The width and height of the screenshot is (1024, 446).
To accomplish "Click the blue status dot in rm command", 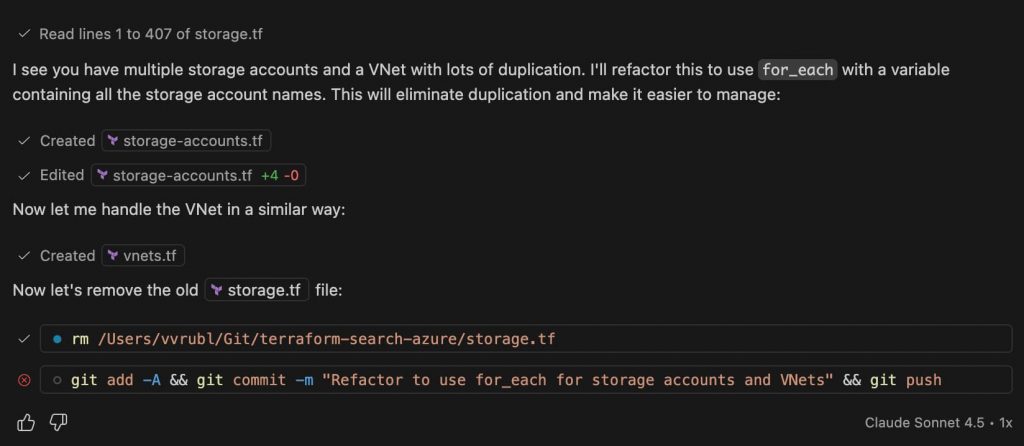I will point(57,339).
